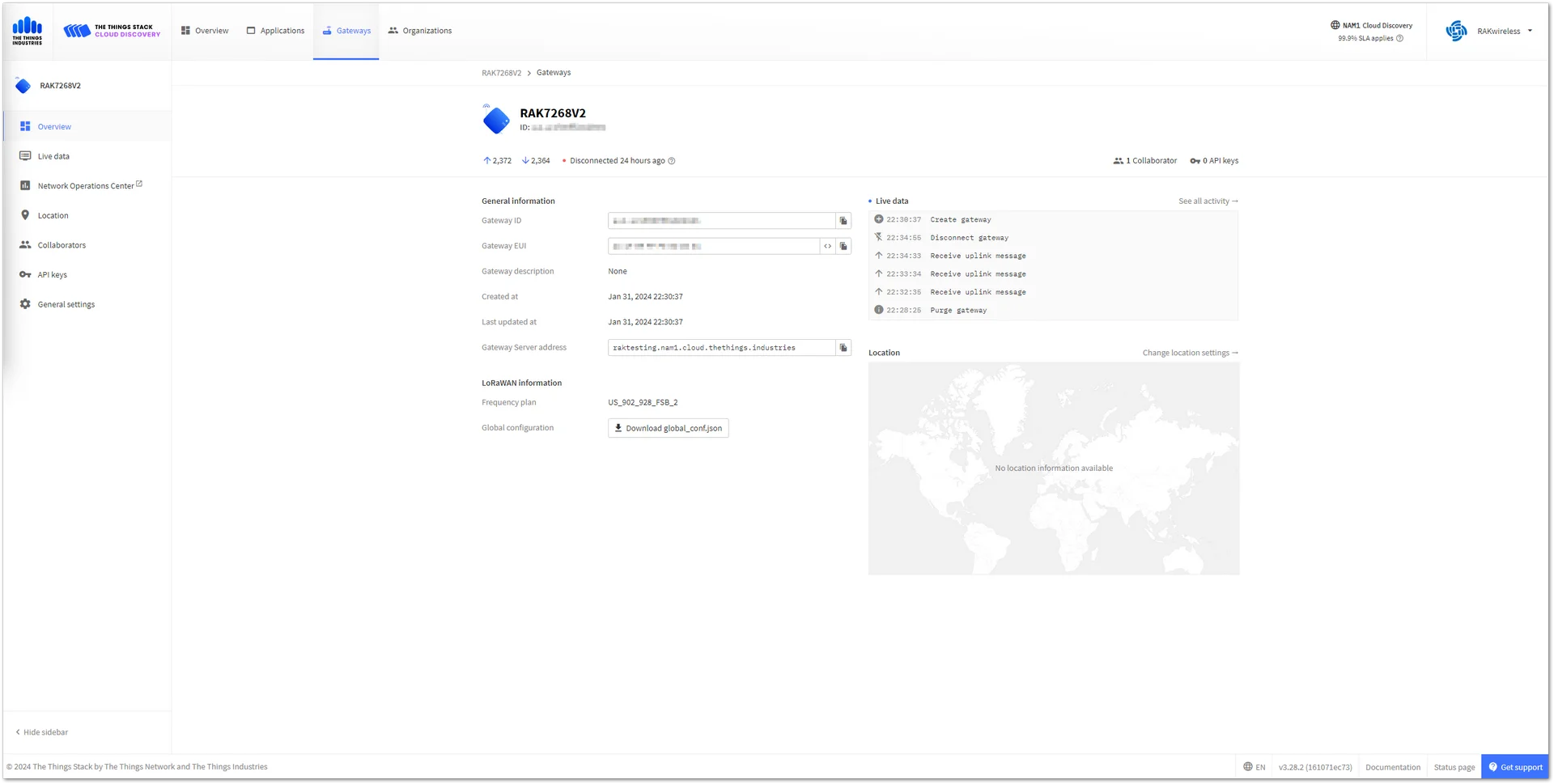The height and width of the screenshot is (784, 1554).
Task: Click The Things Industries logo
Action: coord(28,31)
